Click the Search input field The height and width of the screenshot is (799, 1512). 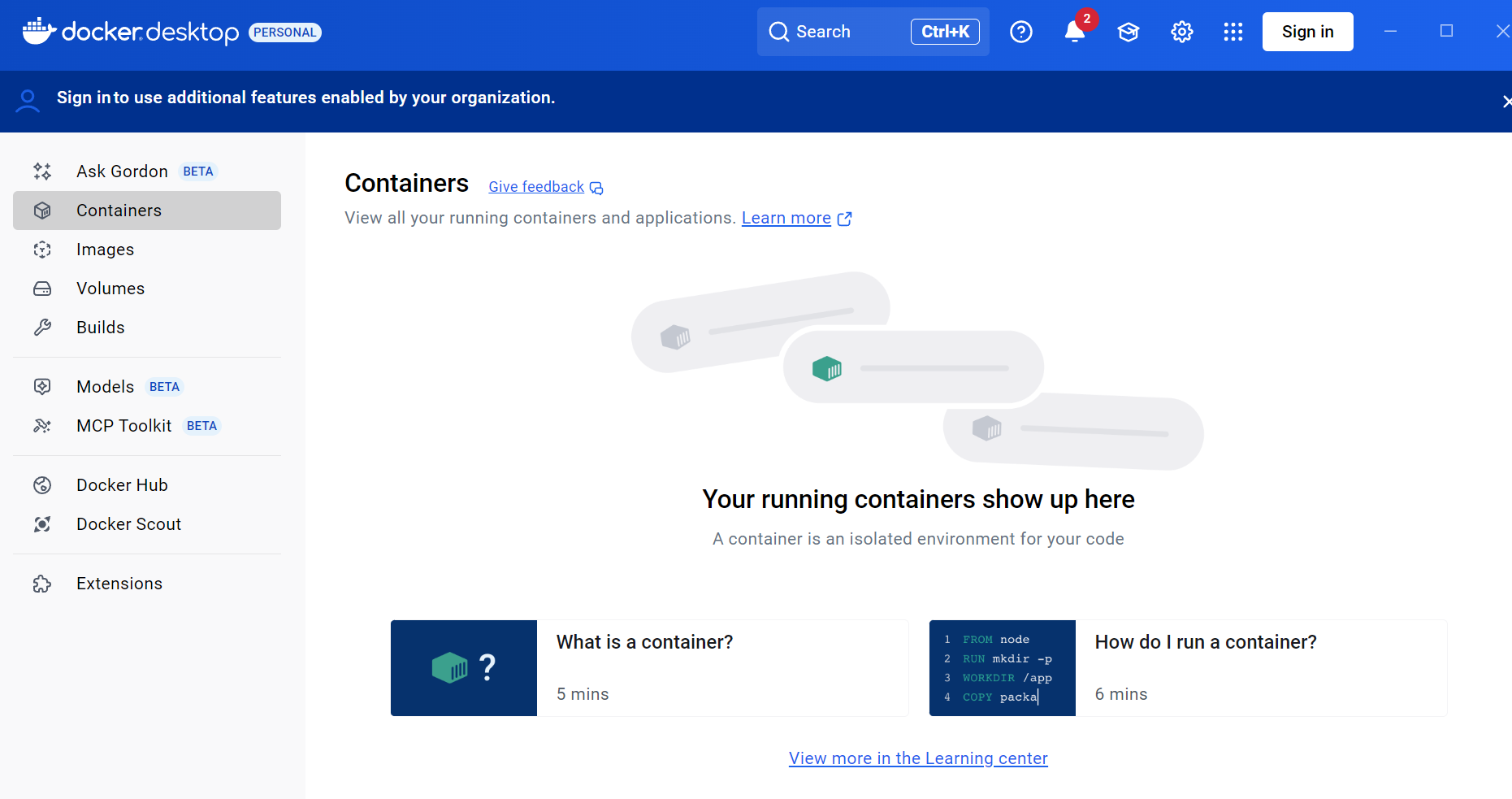coord(873,32)
